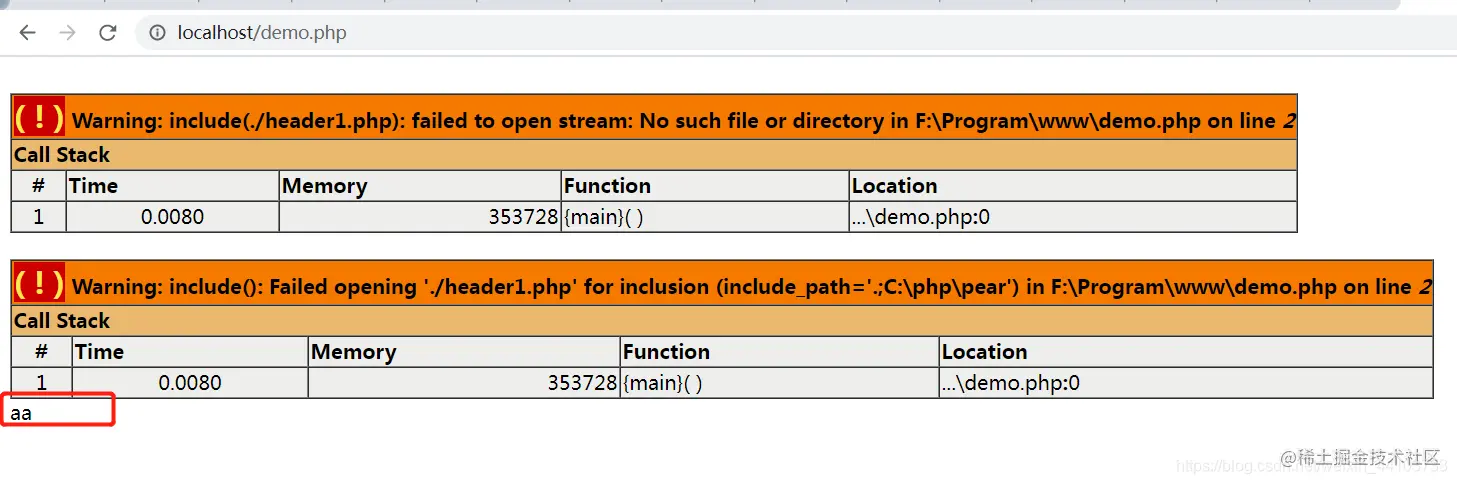Select 'Memory' column header in second table
The image size is (1457, 484).
[353, 352]
